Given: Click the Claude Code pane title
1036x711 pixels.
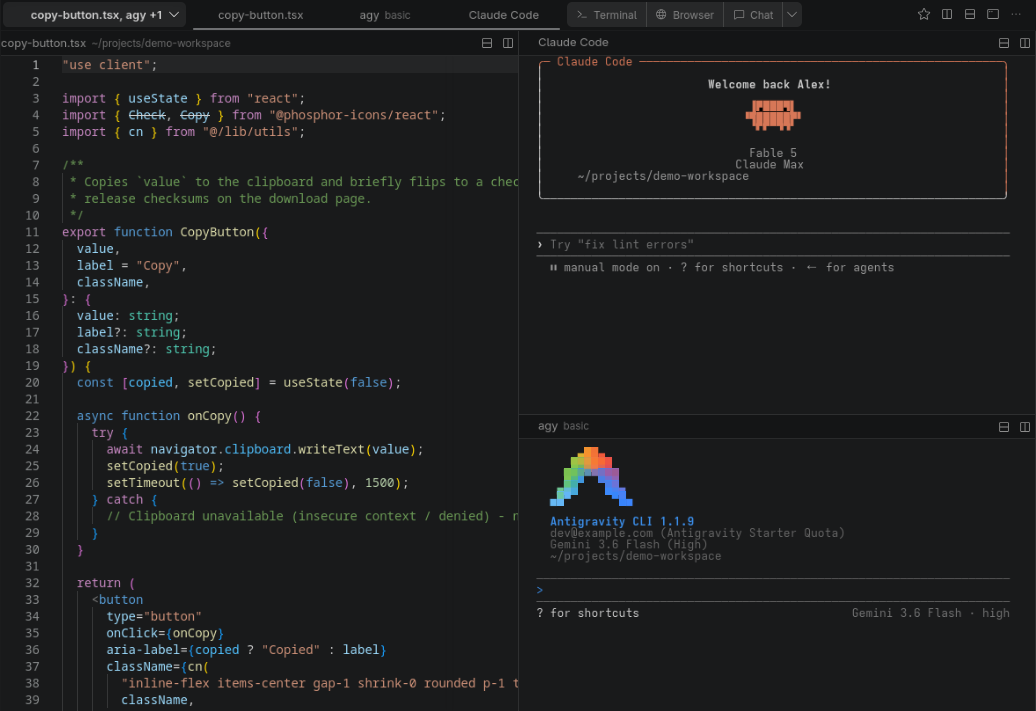Looking at the screenshot, I should click(573, 42).
